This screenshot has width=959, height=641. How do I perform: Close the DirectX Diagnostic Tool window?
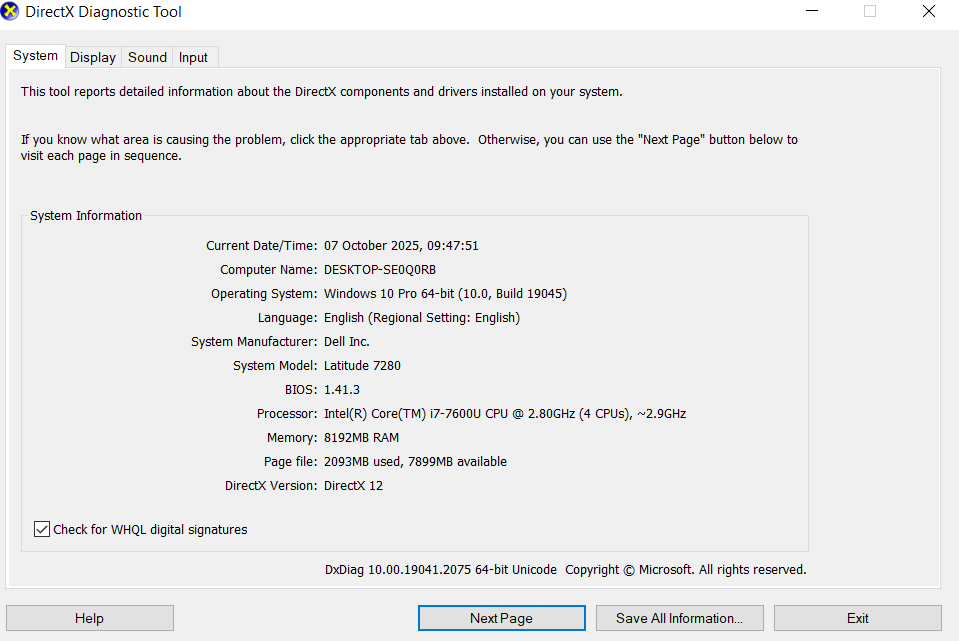click(x=929, y=12)
